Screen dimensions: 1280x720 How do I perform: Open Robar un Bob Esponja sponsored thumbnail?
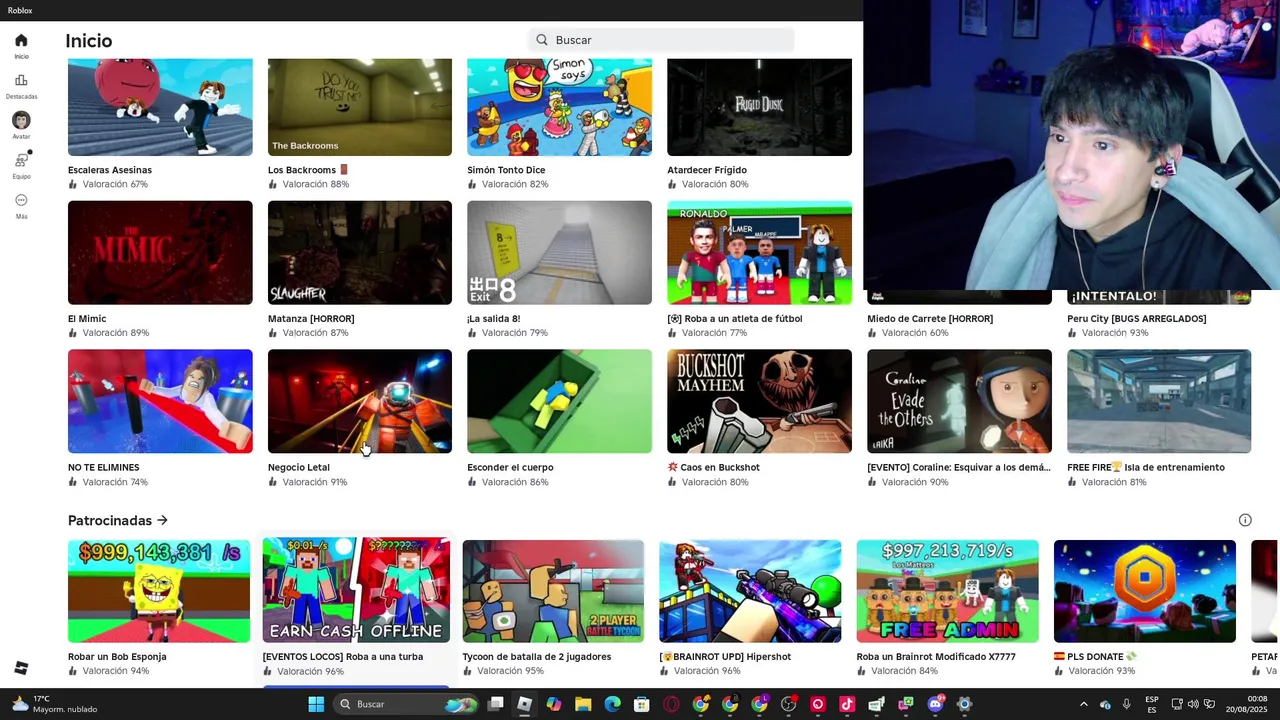159,591
